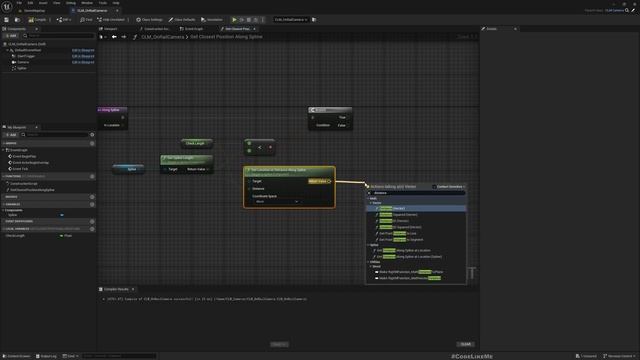Open the Help menu

(x=116, y=3)
